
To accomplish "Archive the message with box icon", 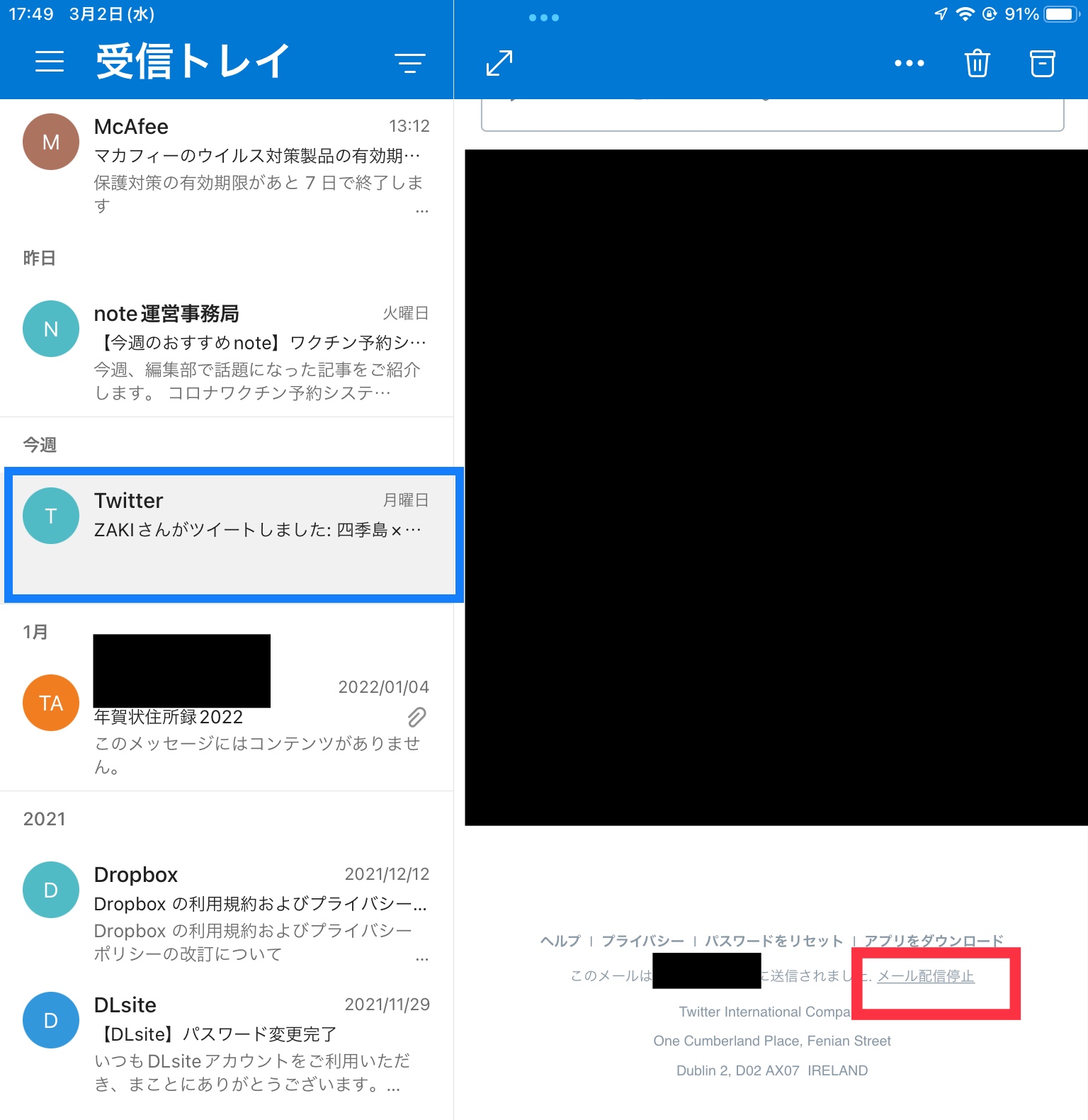I will tap(1042, 63).
